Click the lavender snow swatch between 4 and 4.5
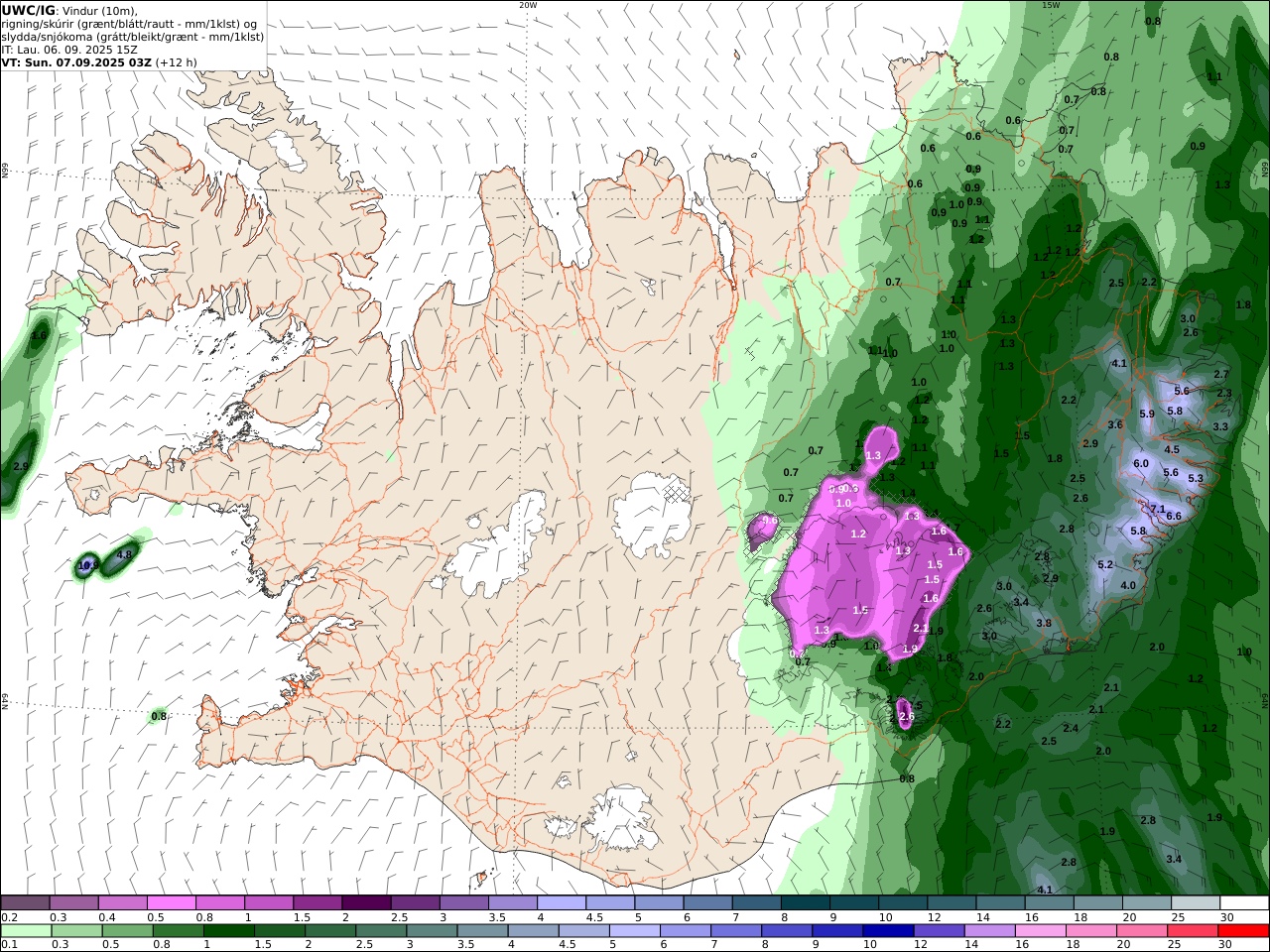This screenshot has height=952, width=1270. (x=562, y=902)
